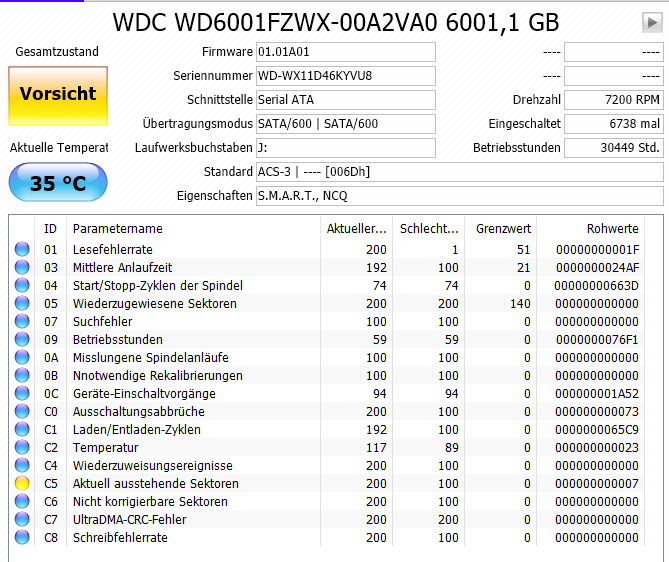
Task: Click the Standard field ACS-3
Action: pos(460,172)
